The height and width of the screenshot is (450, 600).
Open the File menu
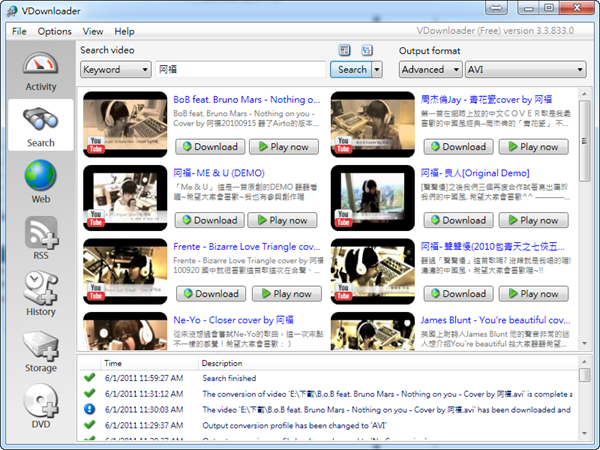[19, 31]
